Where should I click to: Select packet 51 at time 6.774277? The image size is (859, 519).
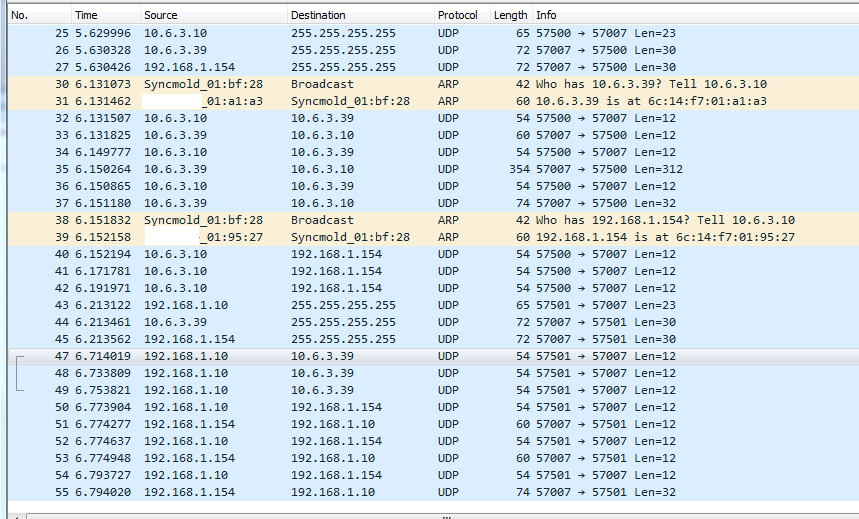coord(433,424)
